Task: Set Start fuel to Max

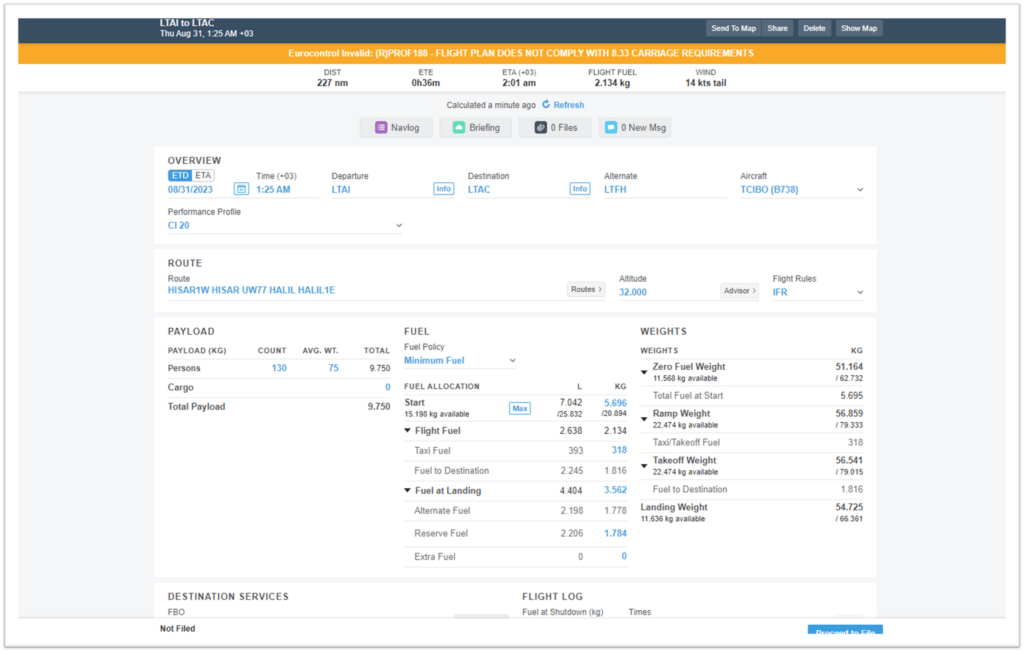Action: tap(520, 408)
